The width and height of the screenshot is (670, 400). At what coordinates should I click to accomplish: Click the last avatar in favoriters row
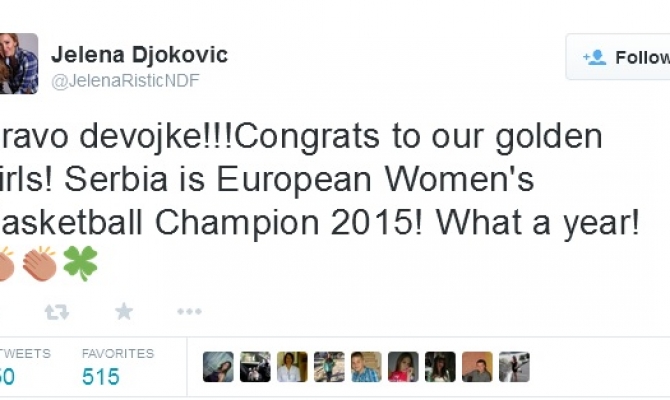pos(514,367)
